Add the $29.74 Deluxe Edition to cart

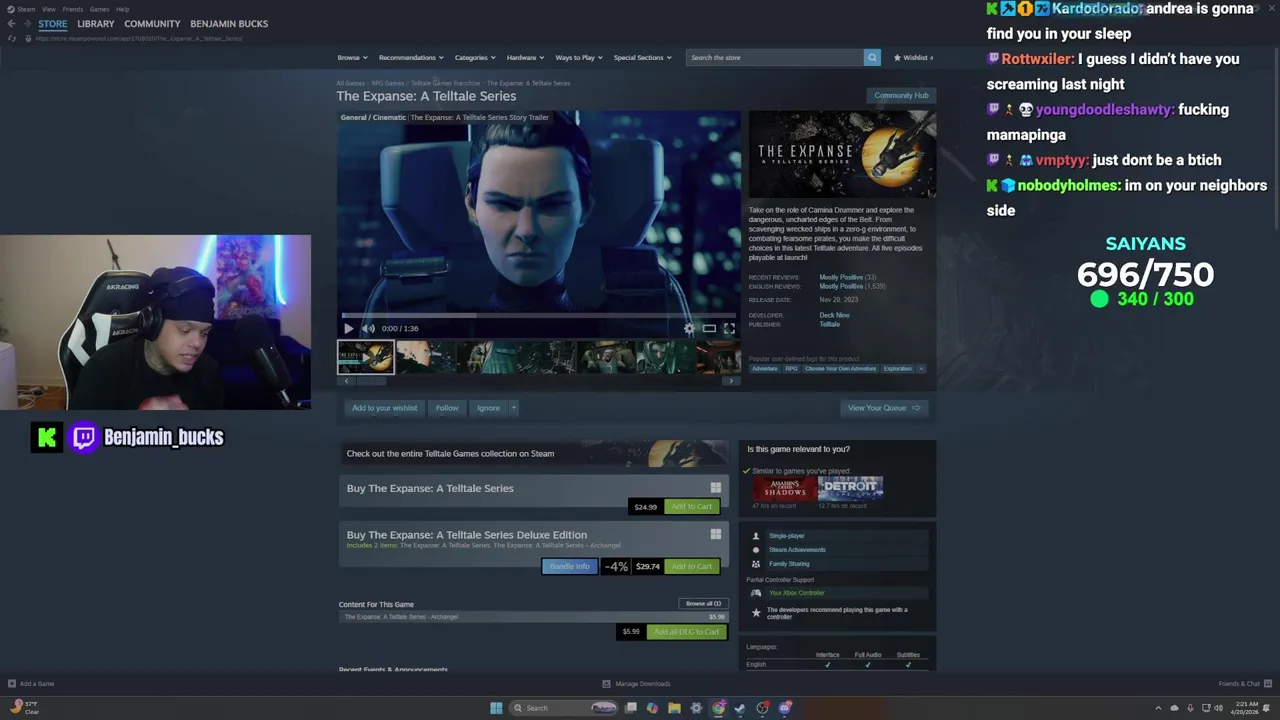click(x=691, y=567)
